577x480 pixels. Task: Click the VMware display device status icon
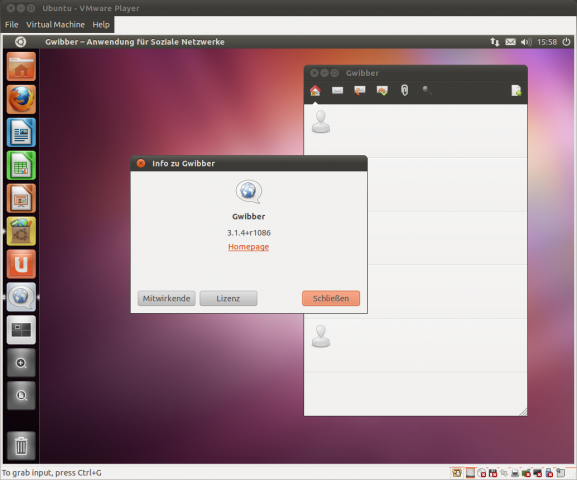[x=538, y=473]
